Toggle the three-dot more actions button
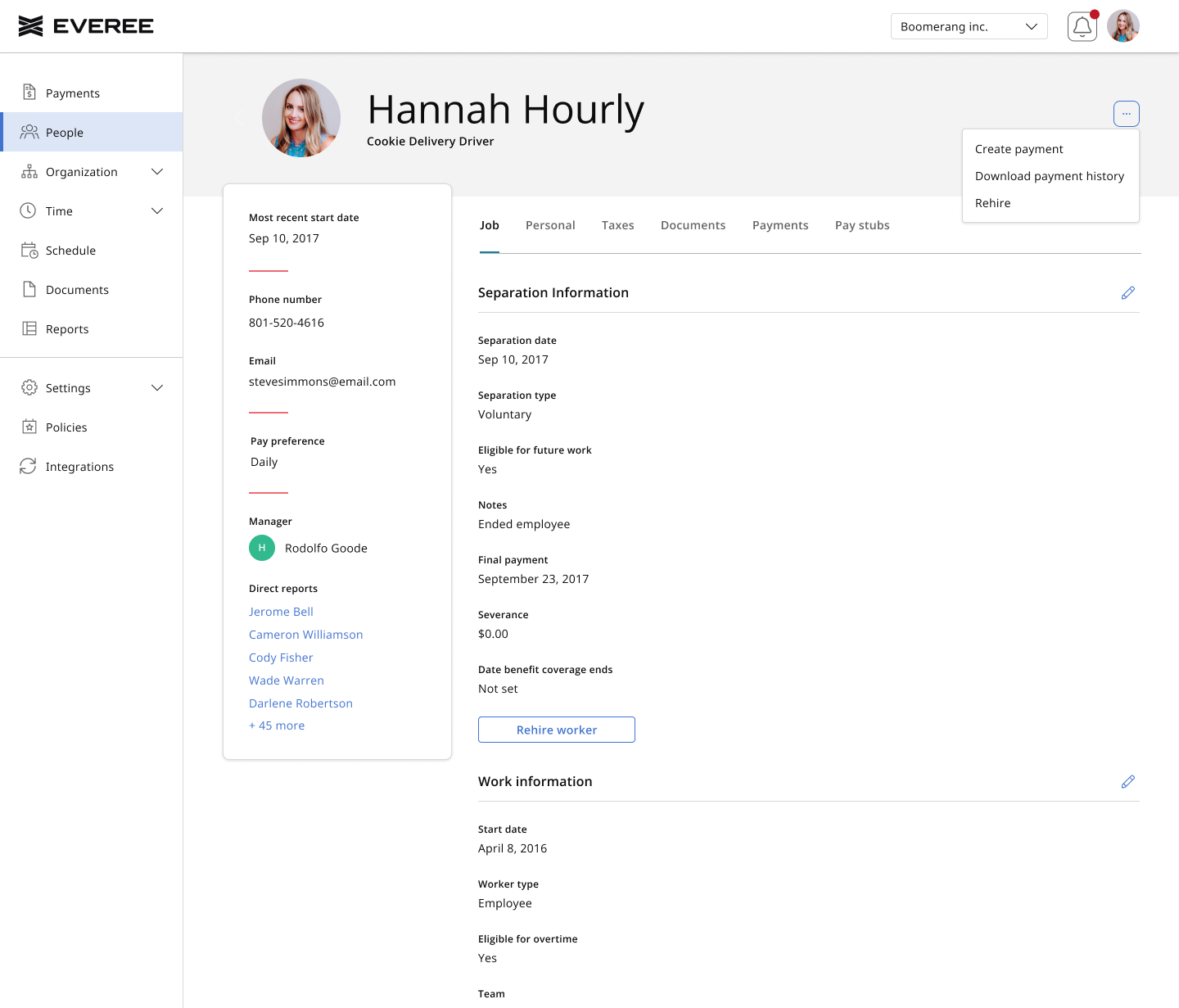This screenshot has width=1179, height=1008. (1127, 114)
